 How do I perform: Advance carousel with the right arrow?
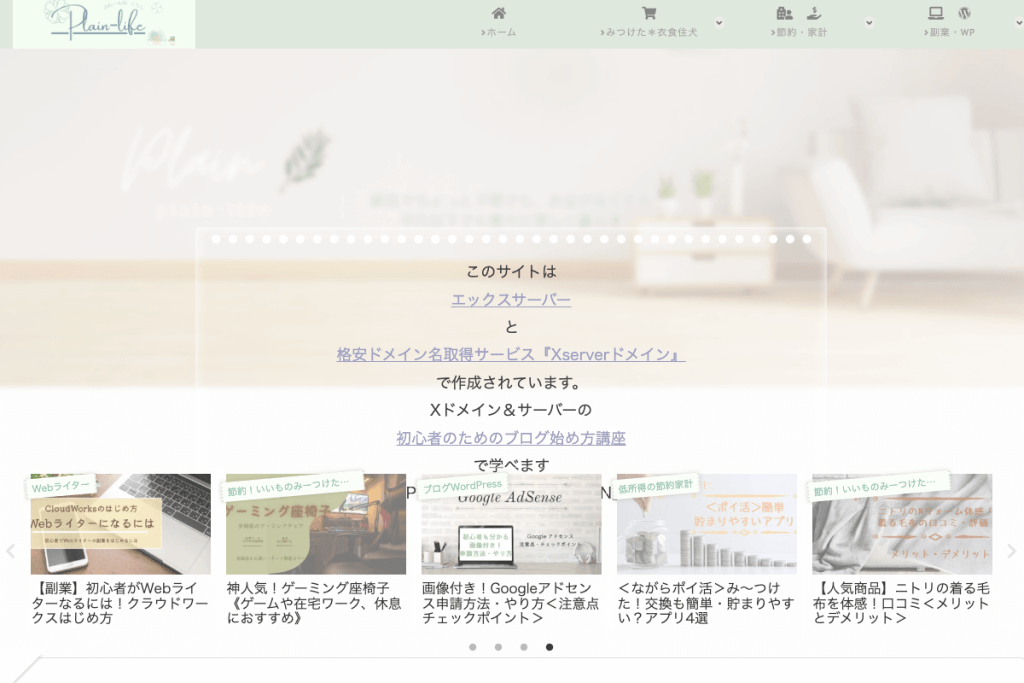(x=1013, y=548)
